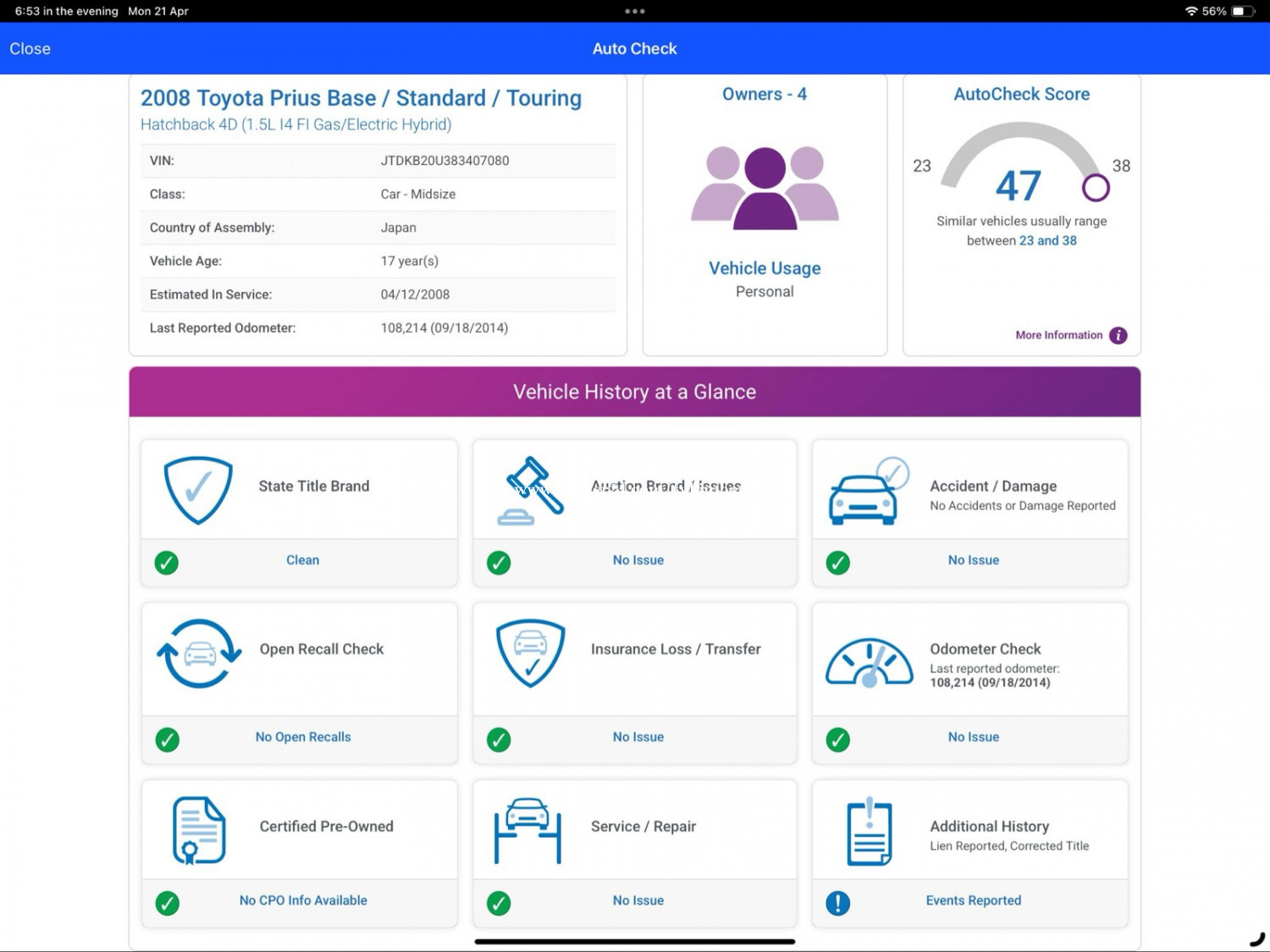Tap the AutoCheck Score heading
The width and height of the screenshot is (1270, 952).
[1022, 94]
